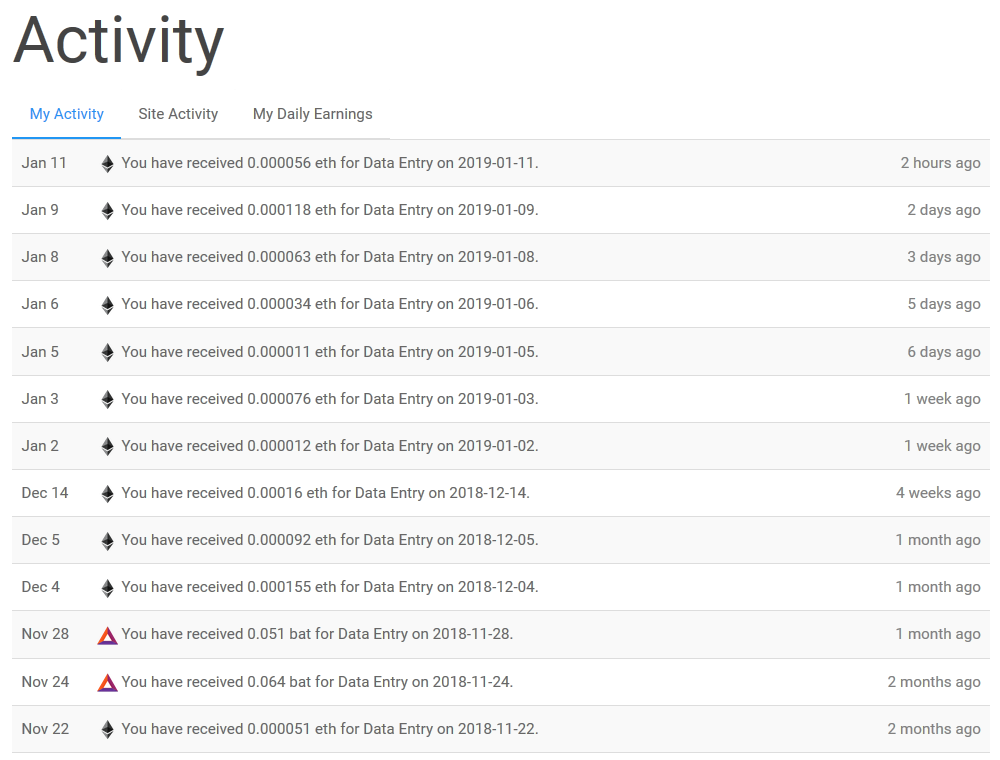Click the 'Jan 2' date label
Image resolution: width=1000 pixels, height=760 pixels.
pos(40,446)
